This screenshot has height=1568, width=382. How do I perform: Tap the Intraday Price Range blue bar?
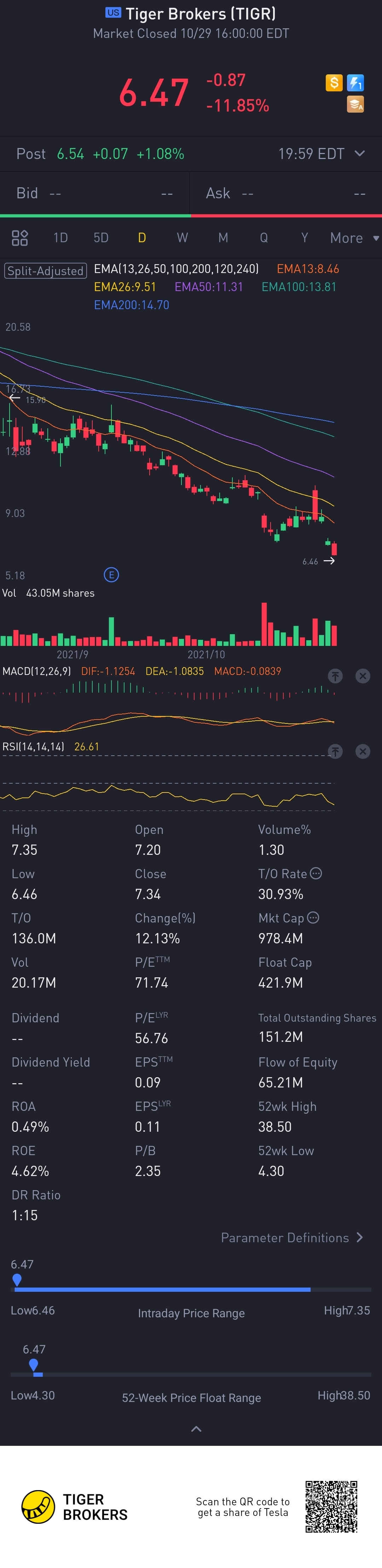(162, 1289)
